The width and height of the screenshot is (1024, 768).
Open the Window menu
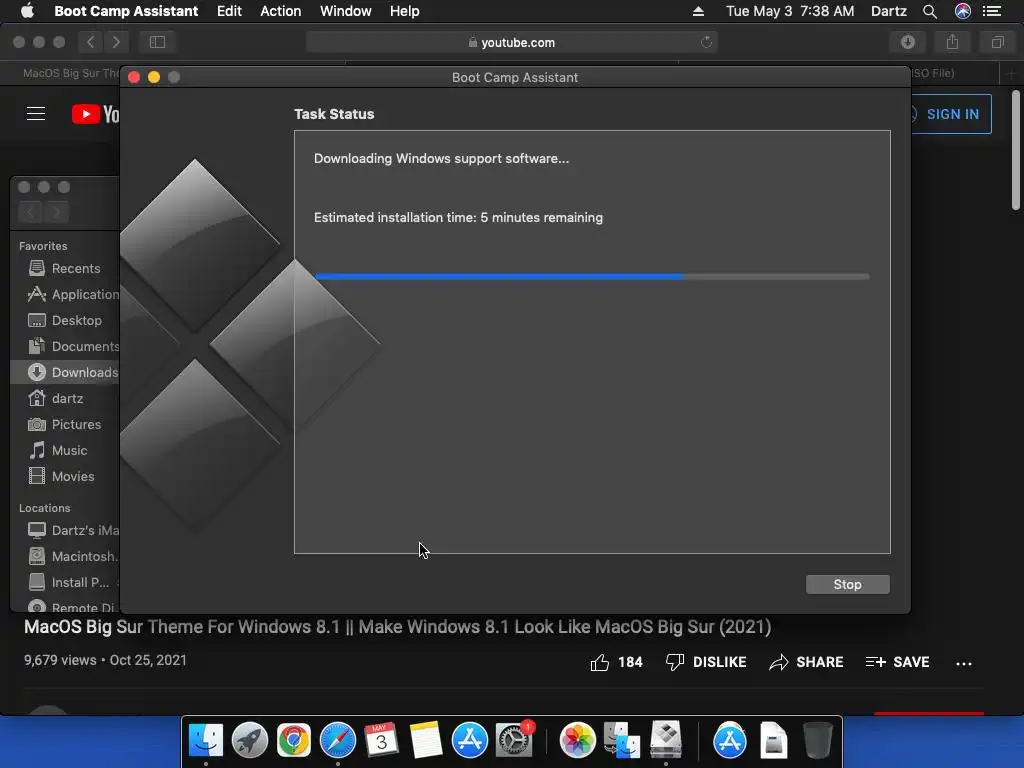point(345,11)
